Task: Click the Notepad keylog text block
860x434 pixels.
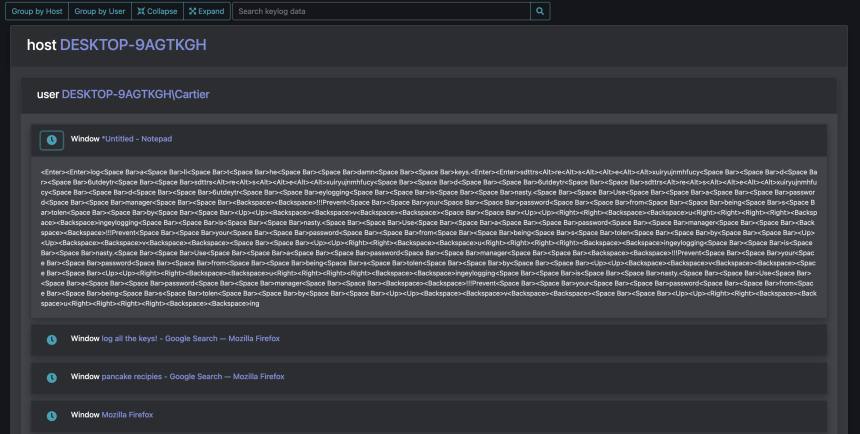Action: (428, 238)
